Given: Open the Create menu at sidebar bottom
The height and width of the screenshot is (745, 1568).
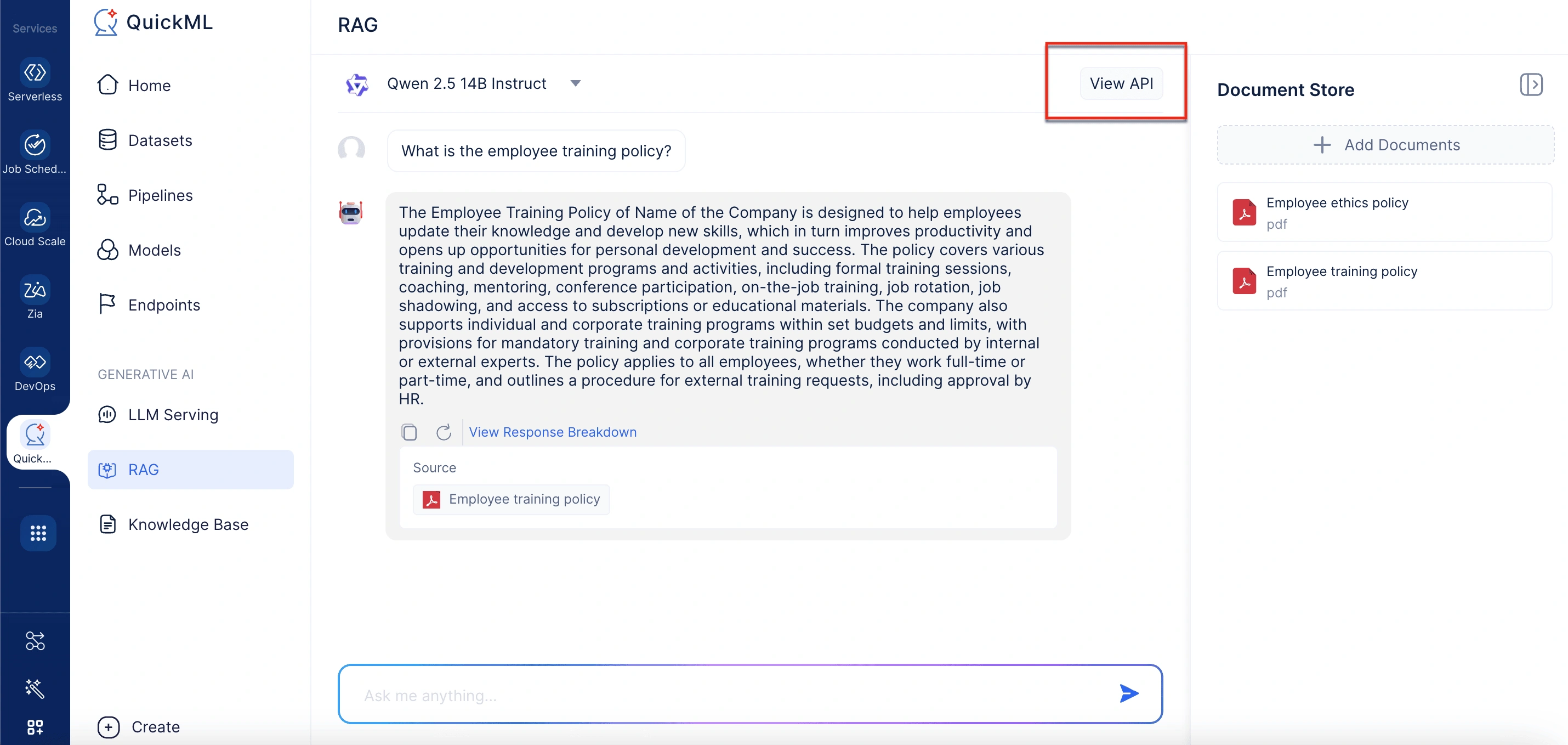Looking at the screenshot, I should coord(139,727).
